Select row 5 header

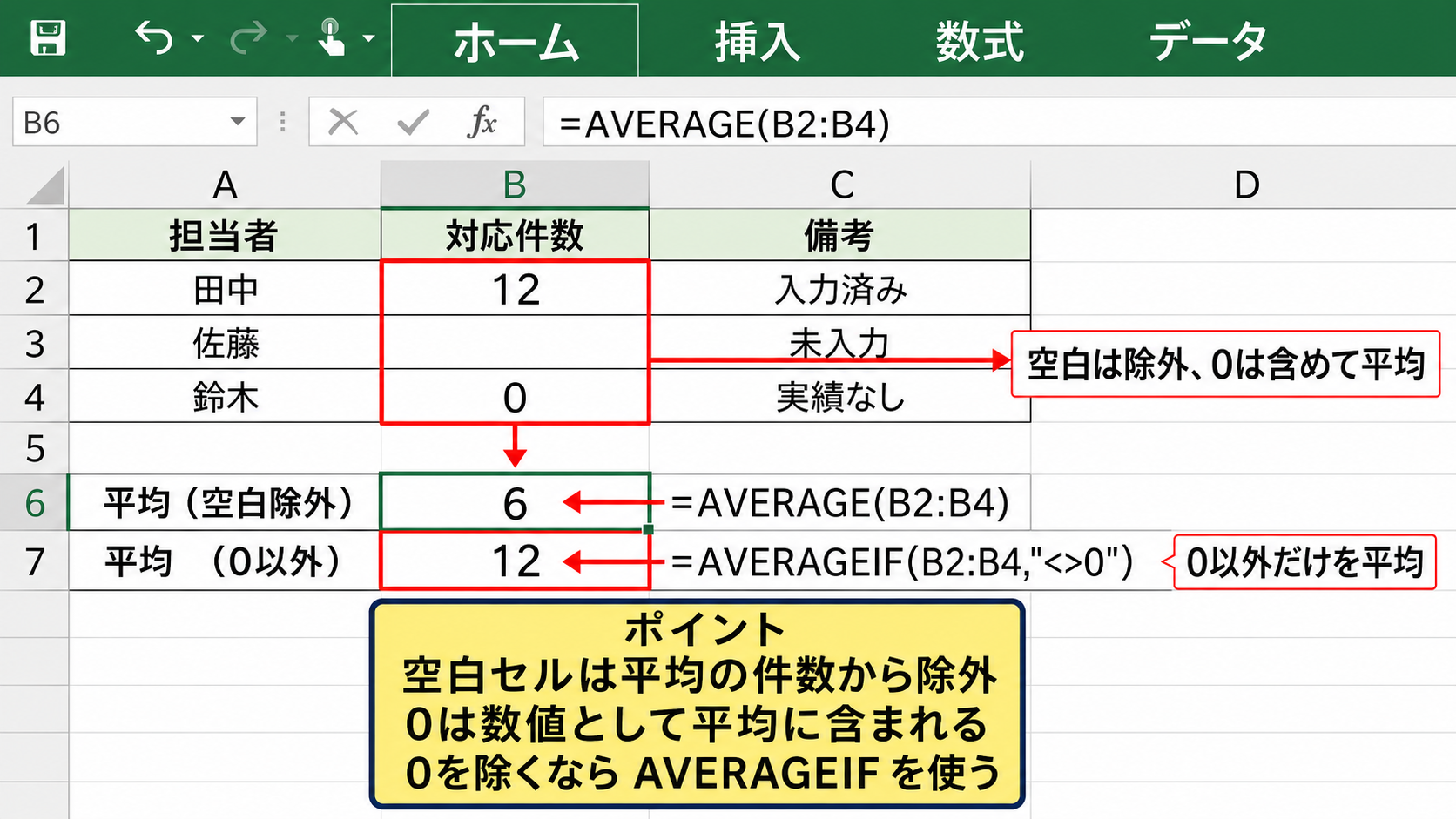(x=34, y=449)
